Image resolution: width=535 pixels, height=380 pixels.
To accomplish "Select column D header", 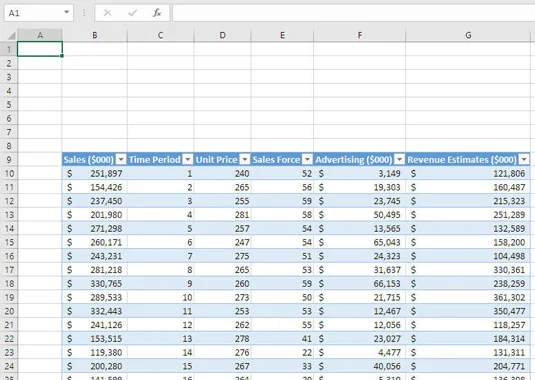I will pos(222,35).
